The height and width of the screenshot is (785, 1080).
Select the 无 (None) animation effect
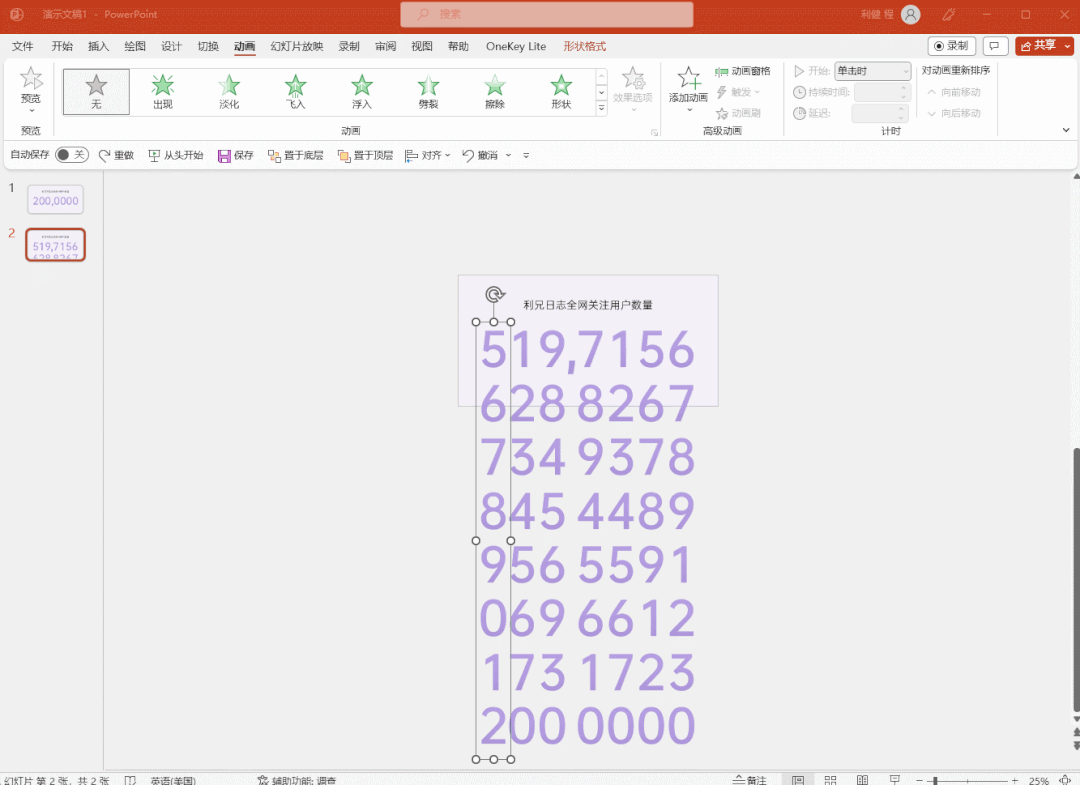click(96, 92)
